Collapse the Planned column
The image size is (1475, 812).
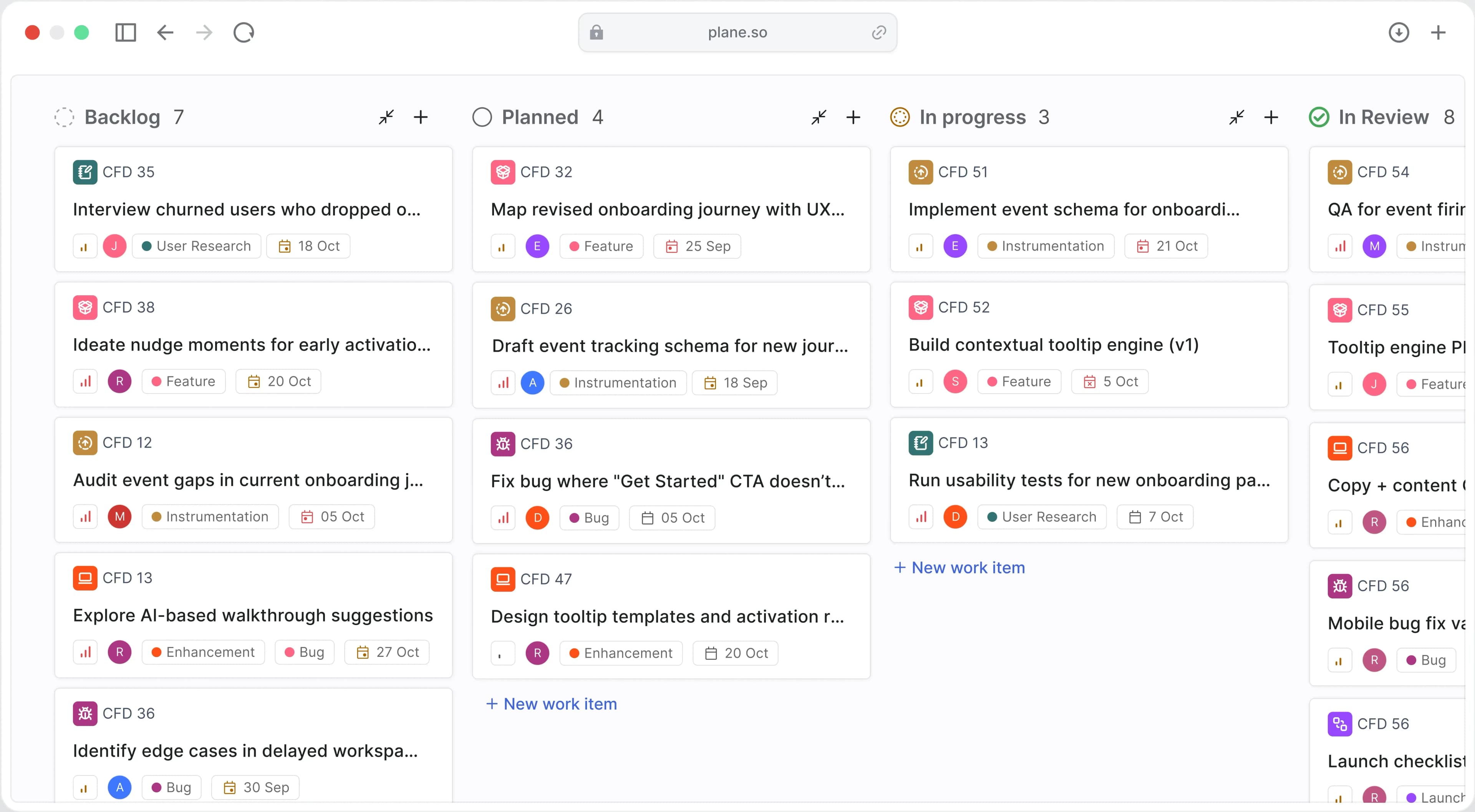819,117
